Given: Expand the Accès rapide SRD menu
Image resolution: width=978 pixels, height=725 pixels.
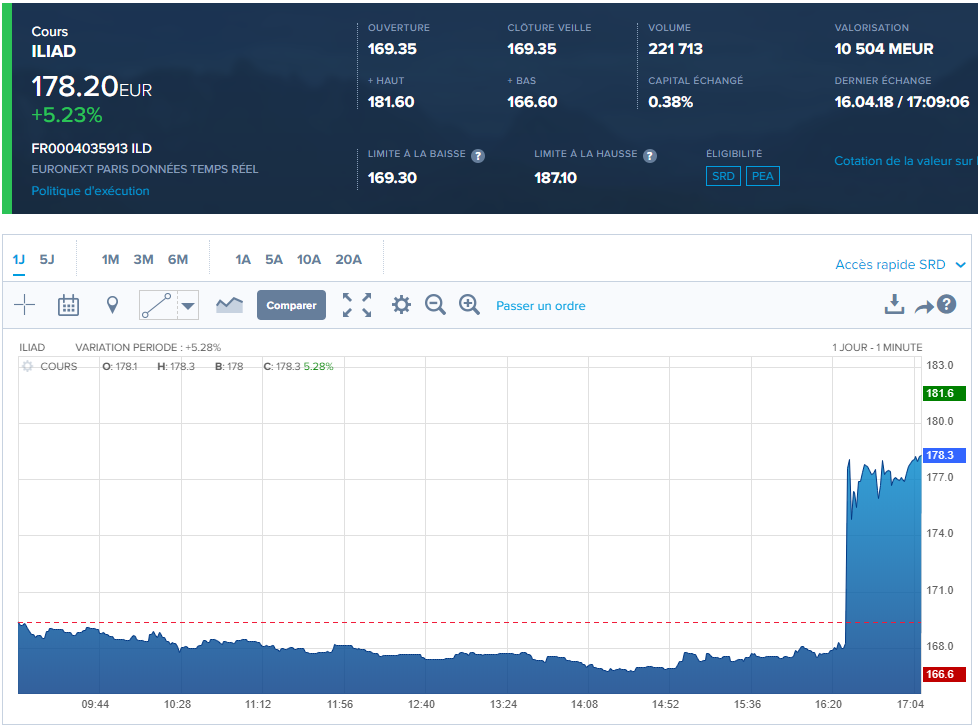Looking at the screenshot, I should click(x=900, y=265).
